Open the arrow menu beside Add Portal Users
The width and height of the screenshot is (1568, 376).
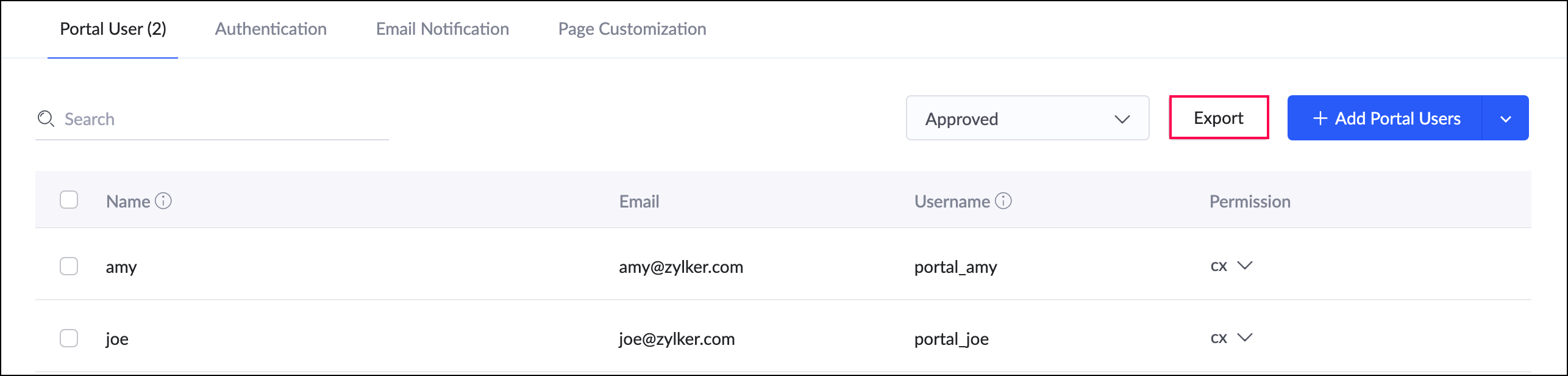(1505, 118)
